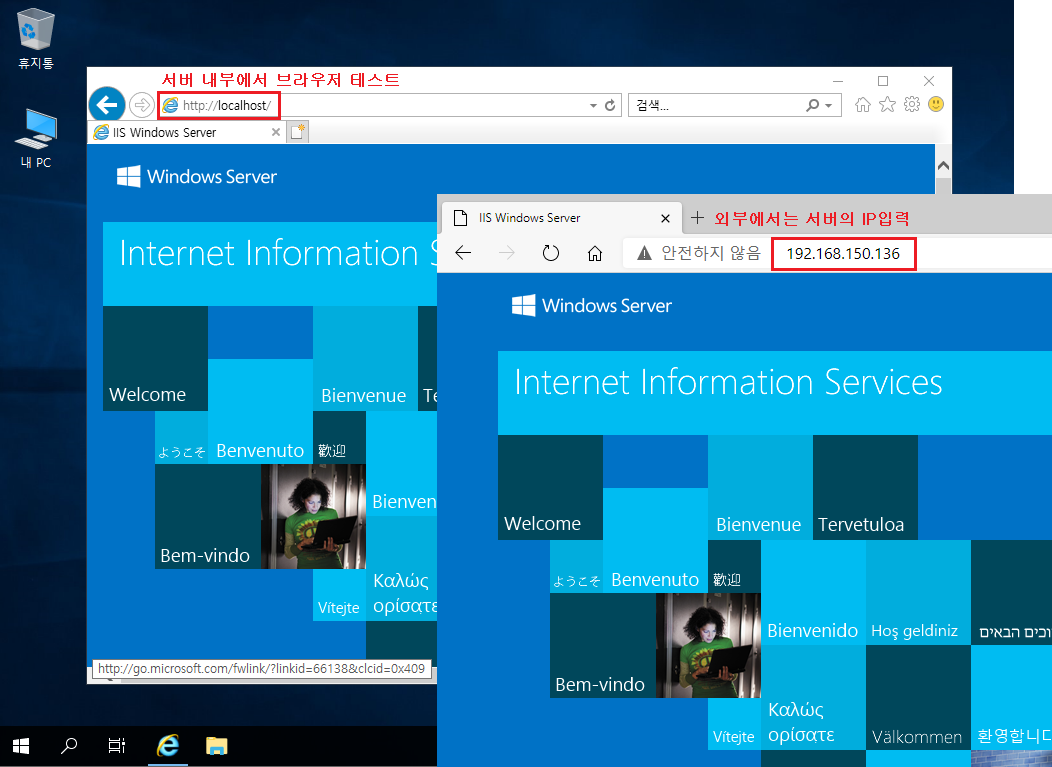Viewport: 1052px width, 767px height.
Task: Click the 192.168.150.136 address field in Edge
Action: pos(843,254)
